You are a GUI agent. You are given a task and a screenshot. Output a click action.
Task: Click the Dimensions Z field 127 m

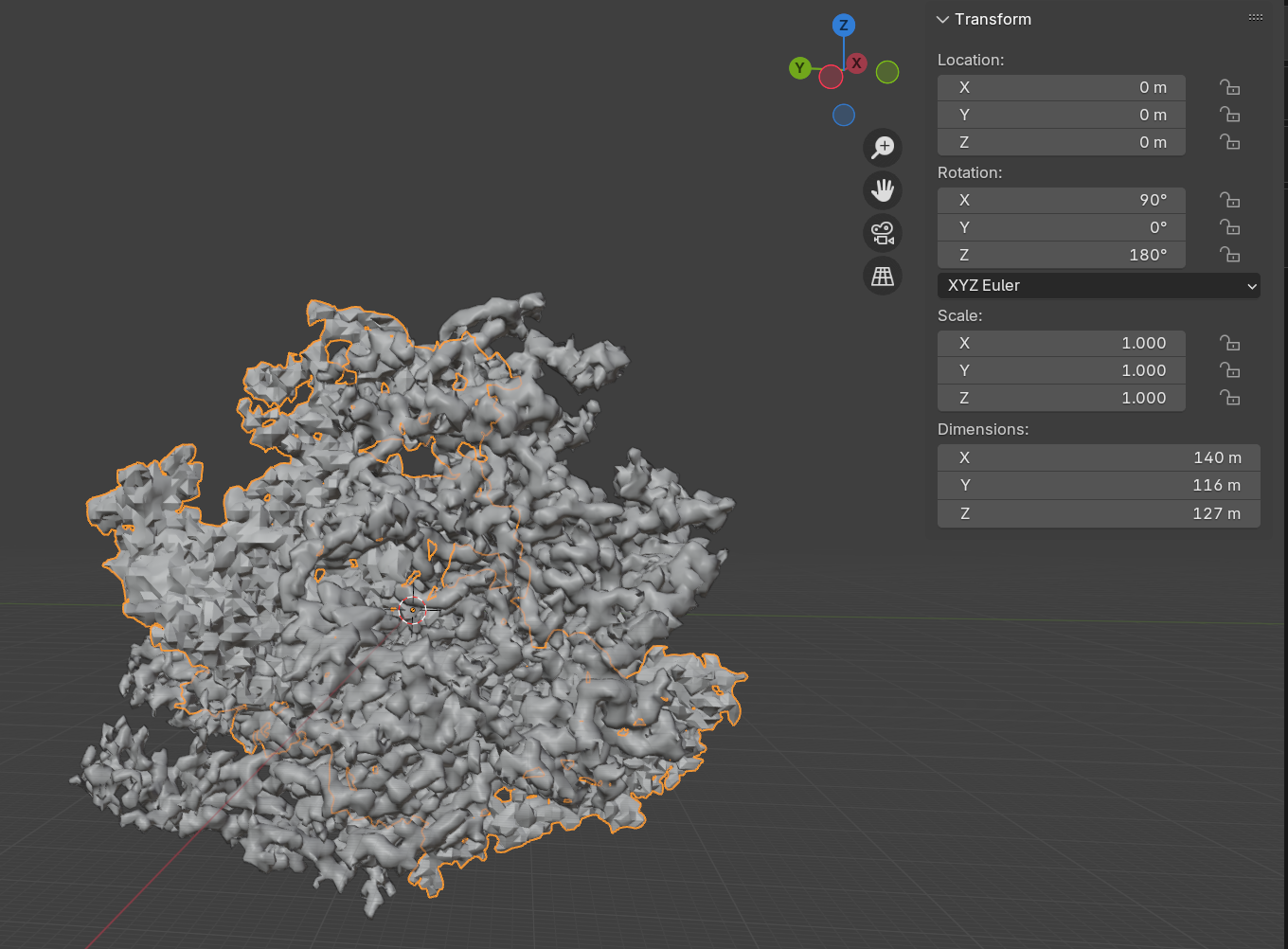pyautogui.click(x=1098, y=513)
